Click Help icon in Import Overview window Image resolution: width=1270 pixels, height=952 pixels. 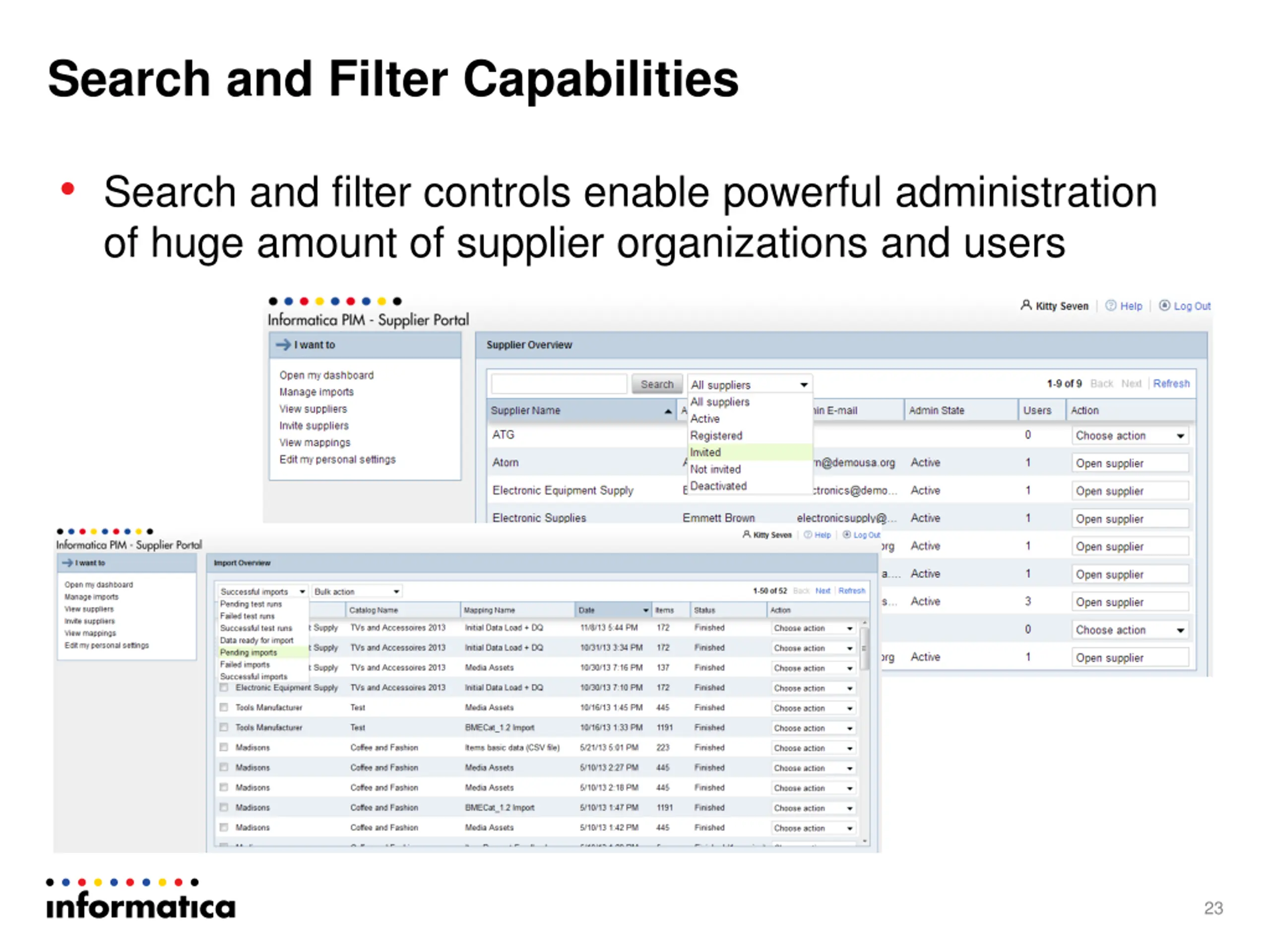(x=807, y=534)
